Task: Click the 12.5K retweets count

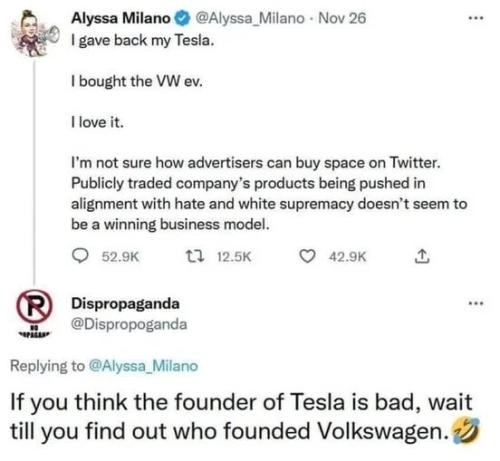Action: (234, 257)
